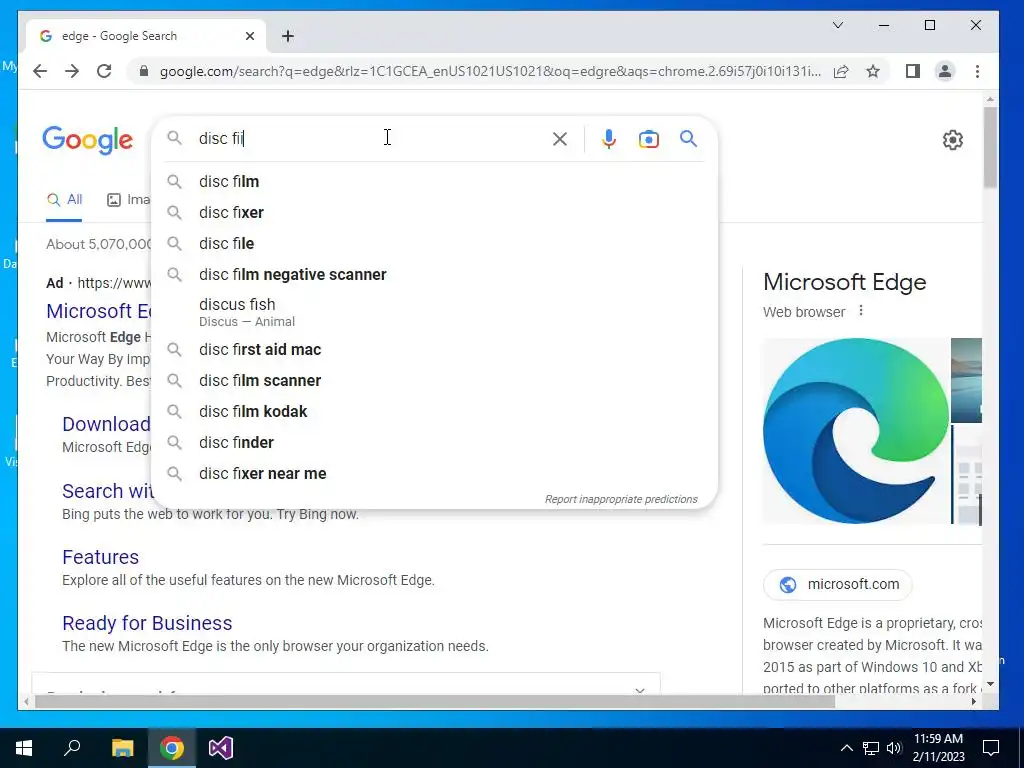Screen dimensions: 1024x768
Task: Close the 'edge - Google Search' tab
Action: click(x=249, y=36)
